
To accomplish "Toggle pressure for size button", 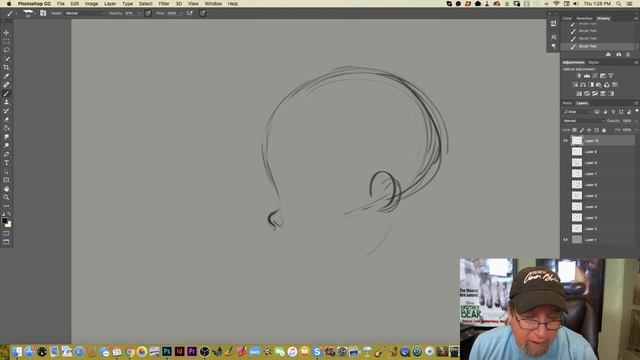I will tap(203, 13).
